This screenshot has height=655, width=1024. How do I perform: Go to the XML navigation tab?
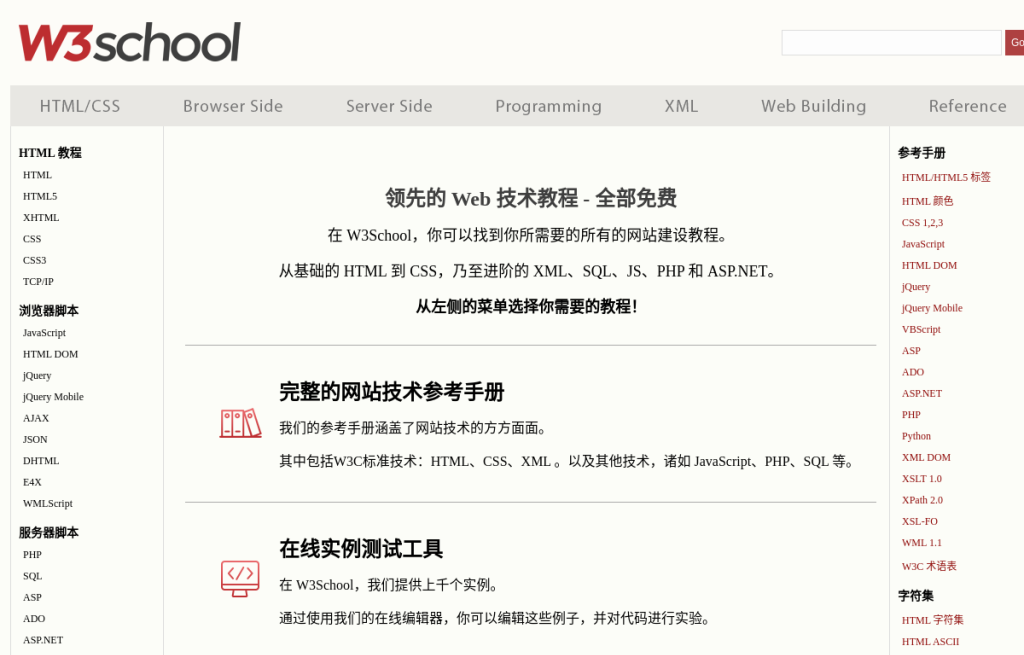click(x=681, y=106)
